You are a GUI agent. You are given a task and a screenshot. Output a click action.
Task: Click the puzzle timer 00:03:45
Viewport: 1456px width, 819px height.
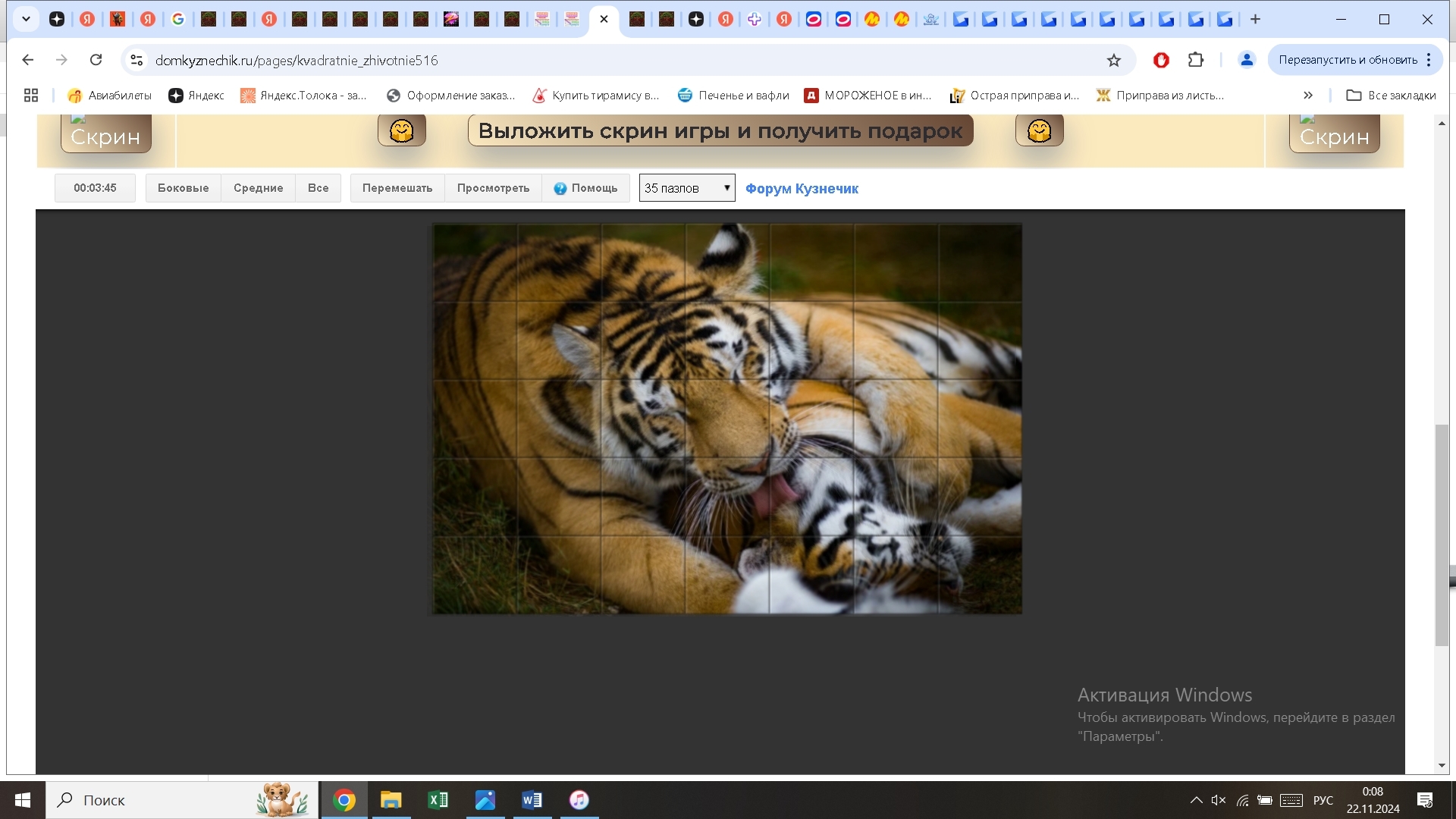point(95,188)
